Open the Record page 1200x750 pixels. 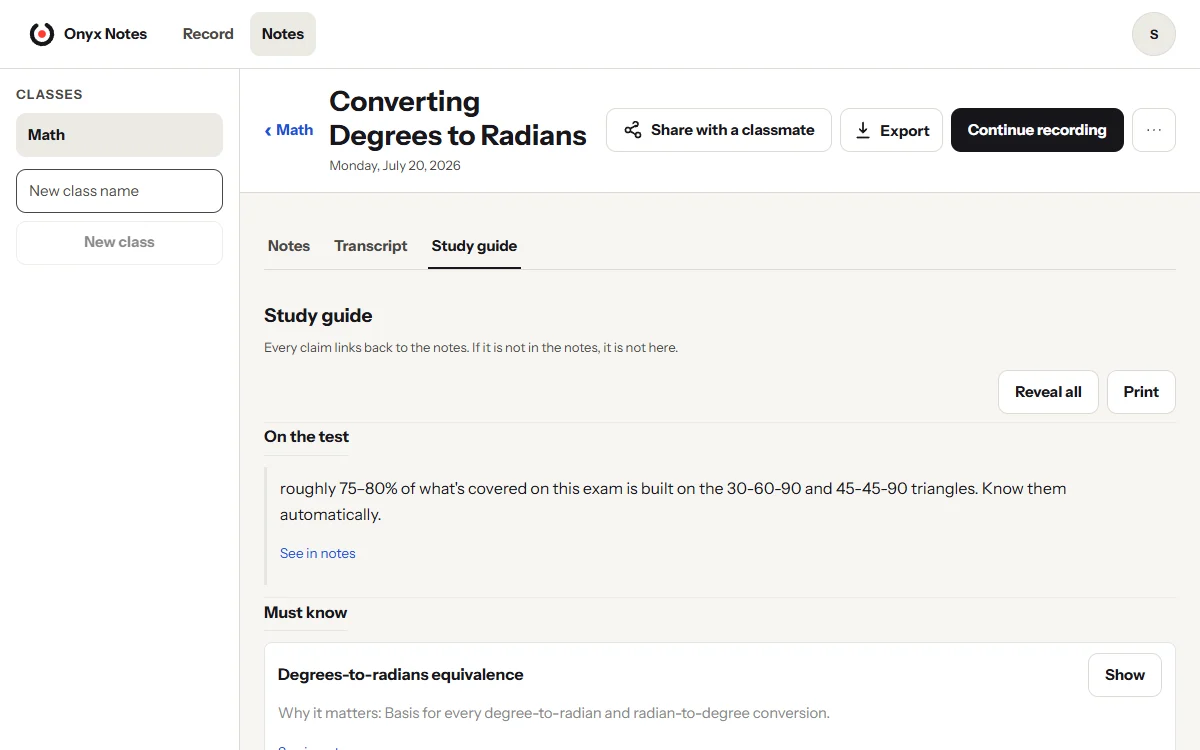click(x=208, y=34)
